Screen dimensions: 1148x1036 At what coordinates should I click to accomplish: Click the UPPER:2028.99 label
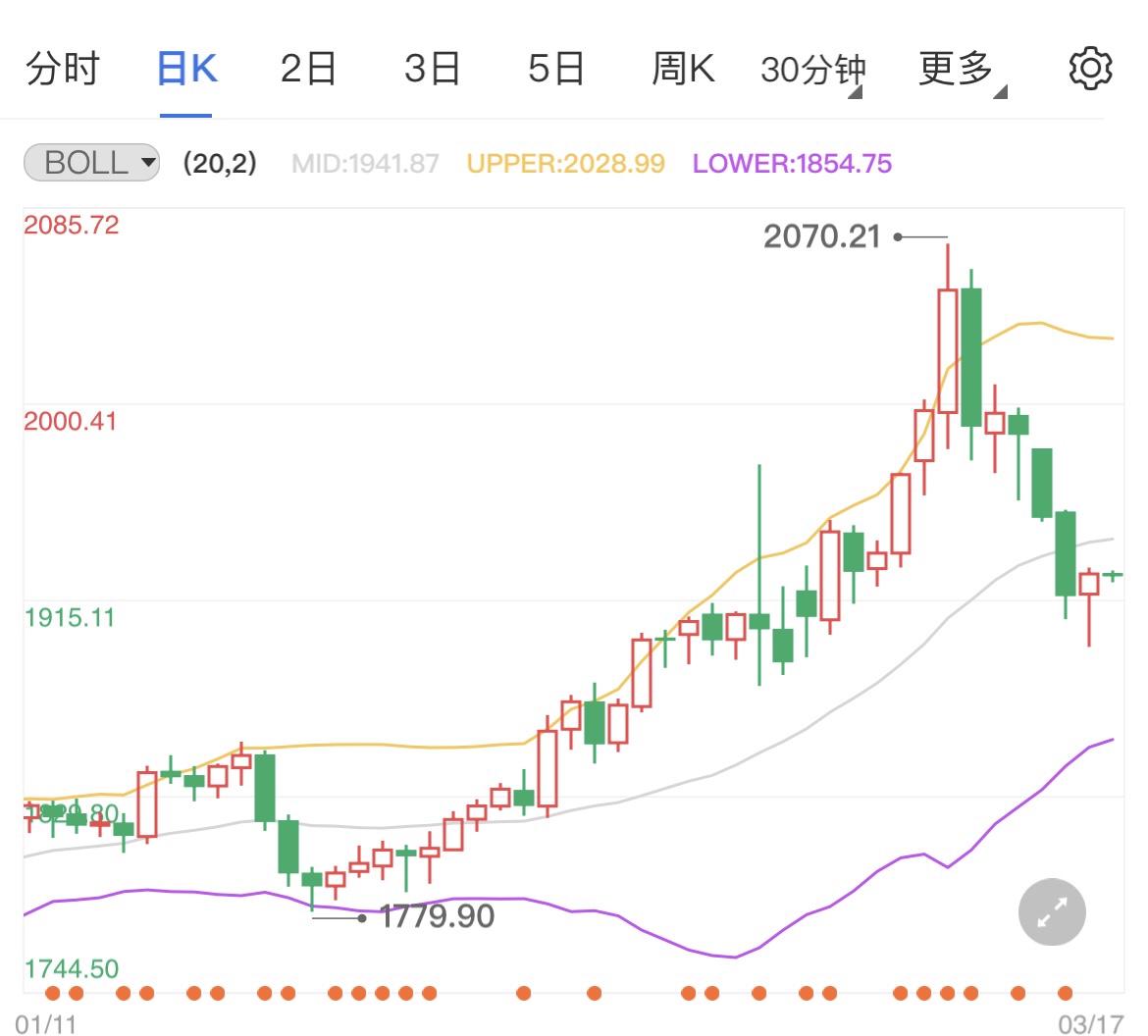[x=566, y=163]
